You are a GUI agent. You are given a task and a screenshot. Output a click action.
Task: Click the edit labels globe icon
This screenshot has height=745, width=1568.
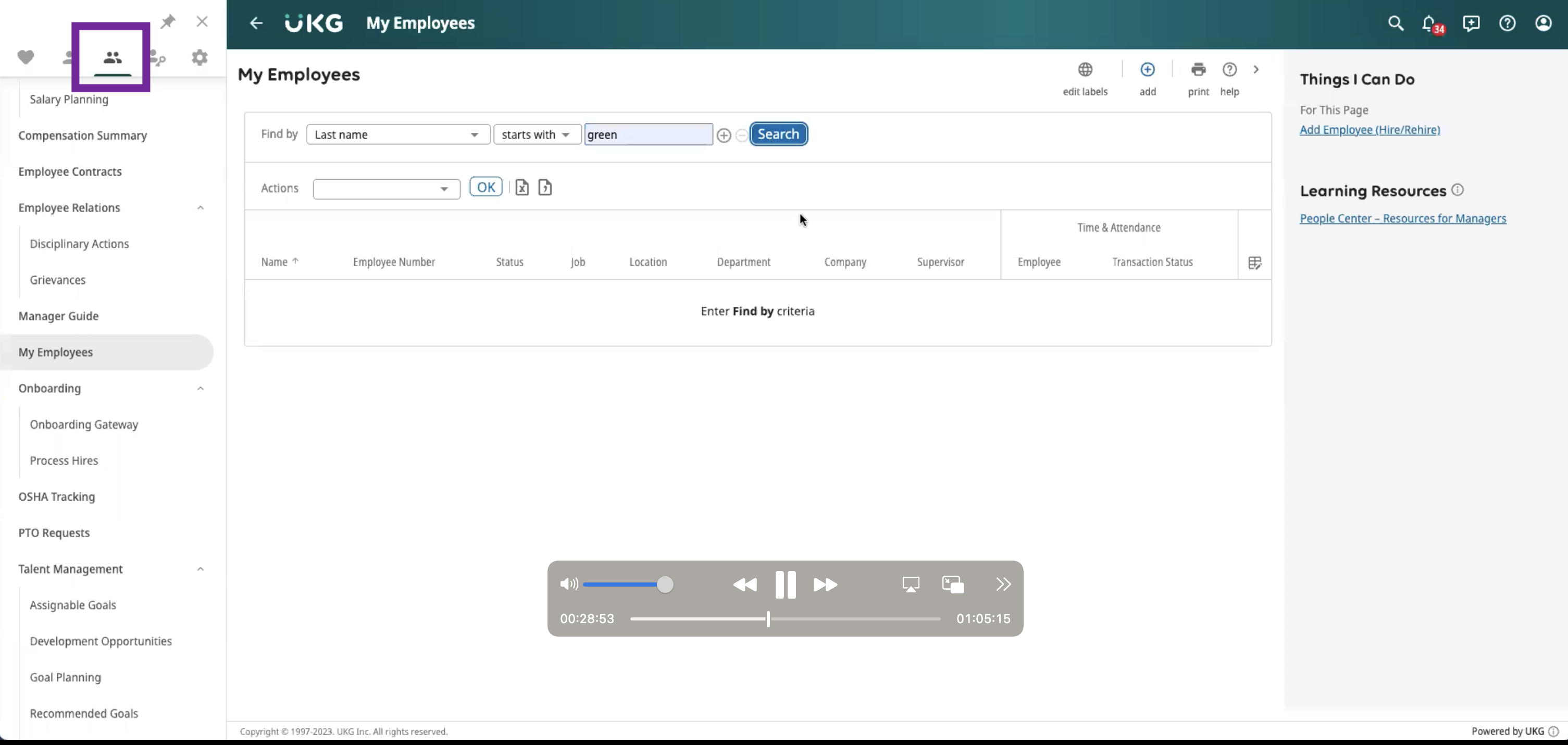[x=1085, y=69]
